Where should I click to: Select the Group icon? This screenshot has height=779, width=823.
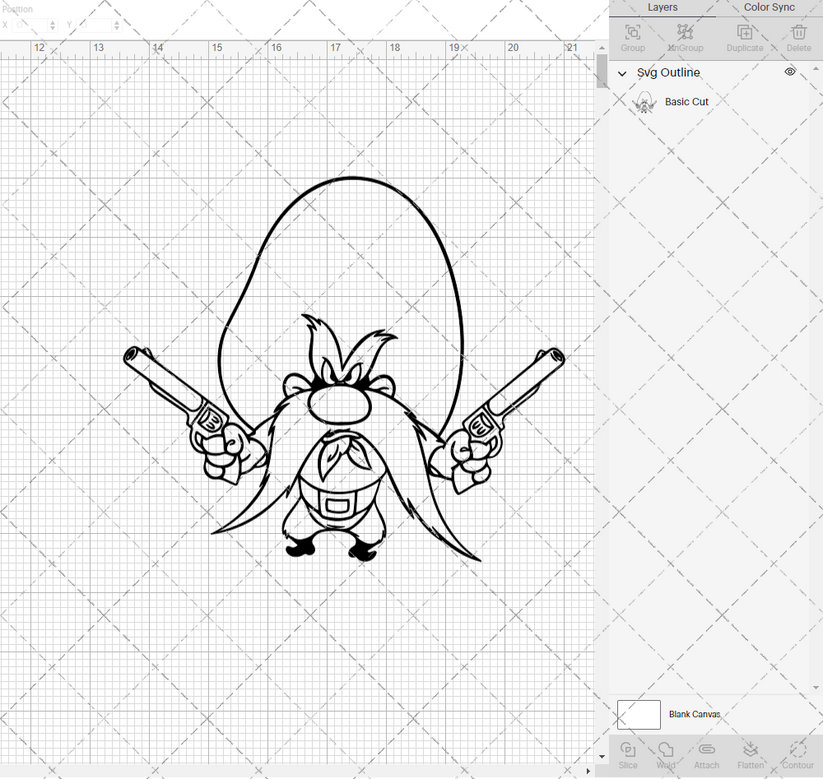tap(632, 33)
